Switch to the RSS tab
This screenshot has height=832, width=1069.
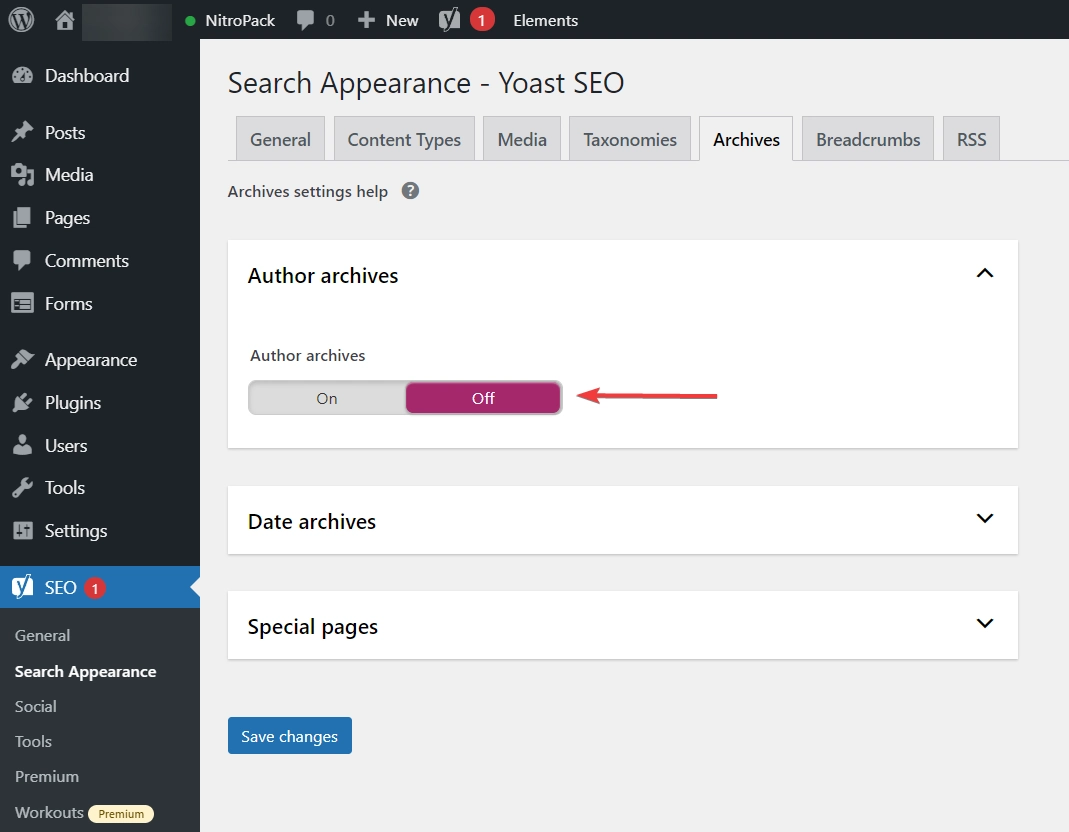(972, 139)
